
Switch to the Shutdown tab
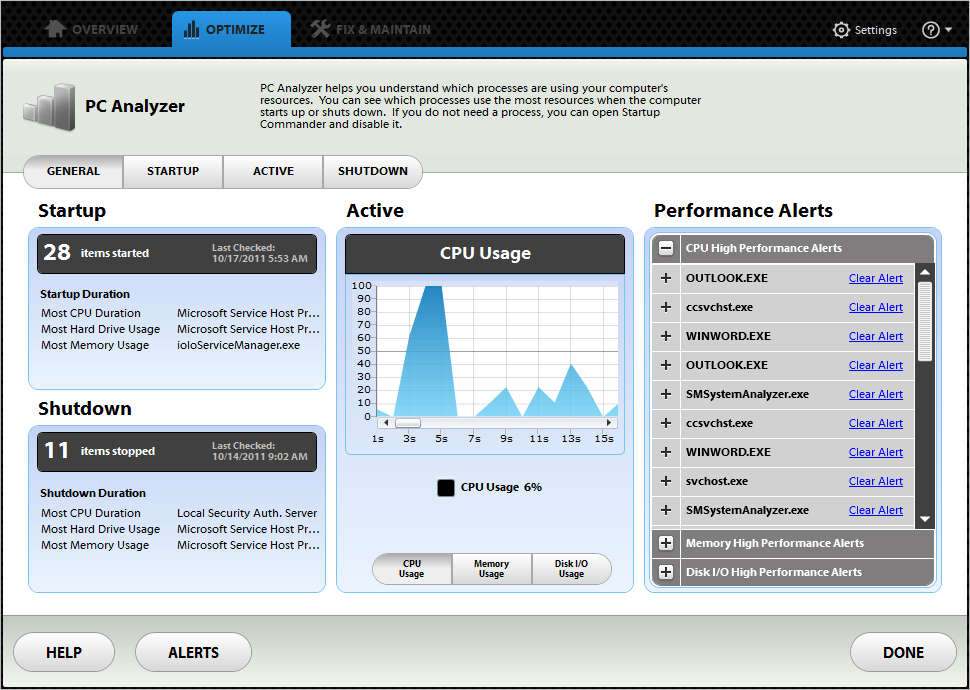[x=372, y=171]
